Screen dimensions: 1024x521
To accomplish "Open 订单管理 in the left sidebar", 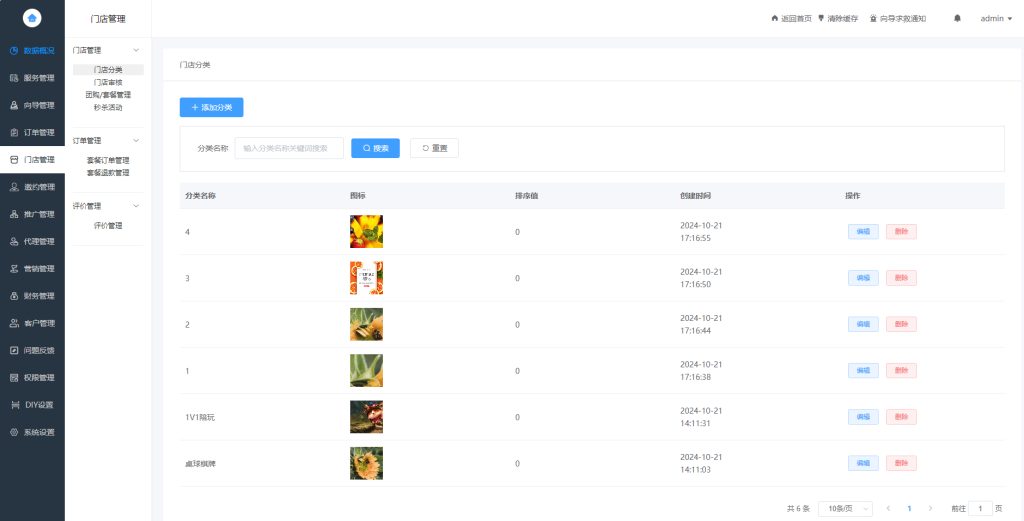I will tap(32, 132).
